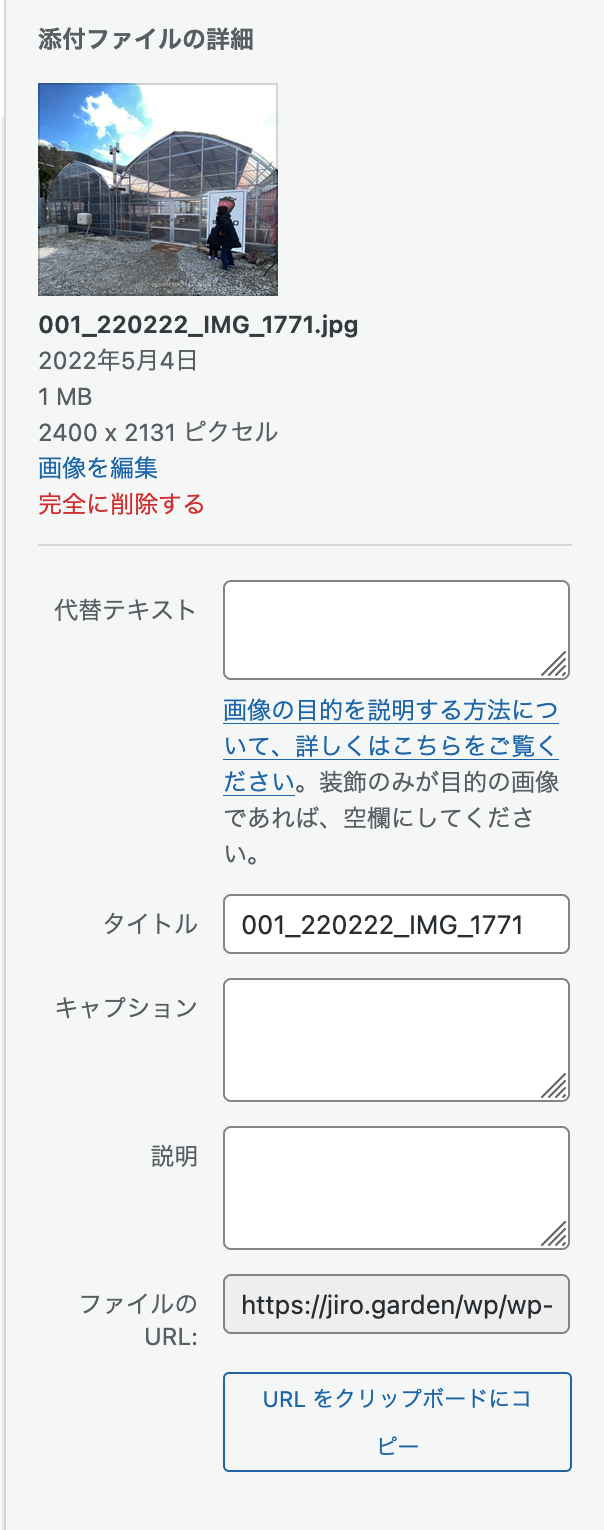Click the 代替テキスト box resize handle

pos(554,665)
